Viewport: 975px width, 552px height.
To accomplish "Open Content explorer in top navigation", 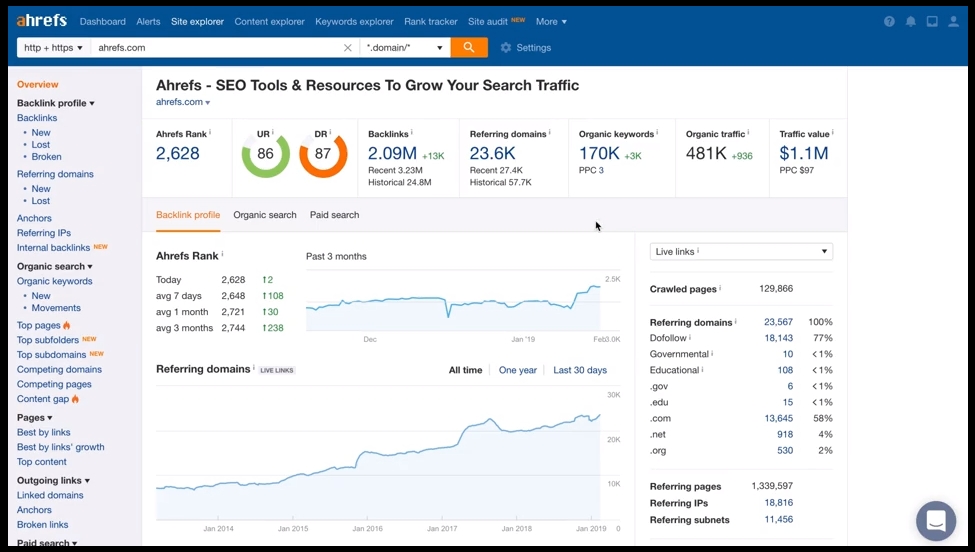I will tap(269, 22).
